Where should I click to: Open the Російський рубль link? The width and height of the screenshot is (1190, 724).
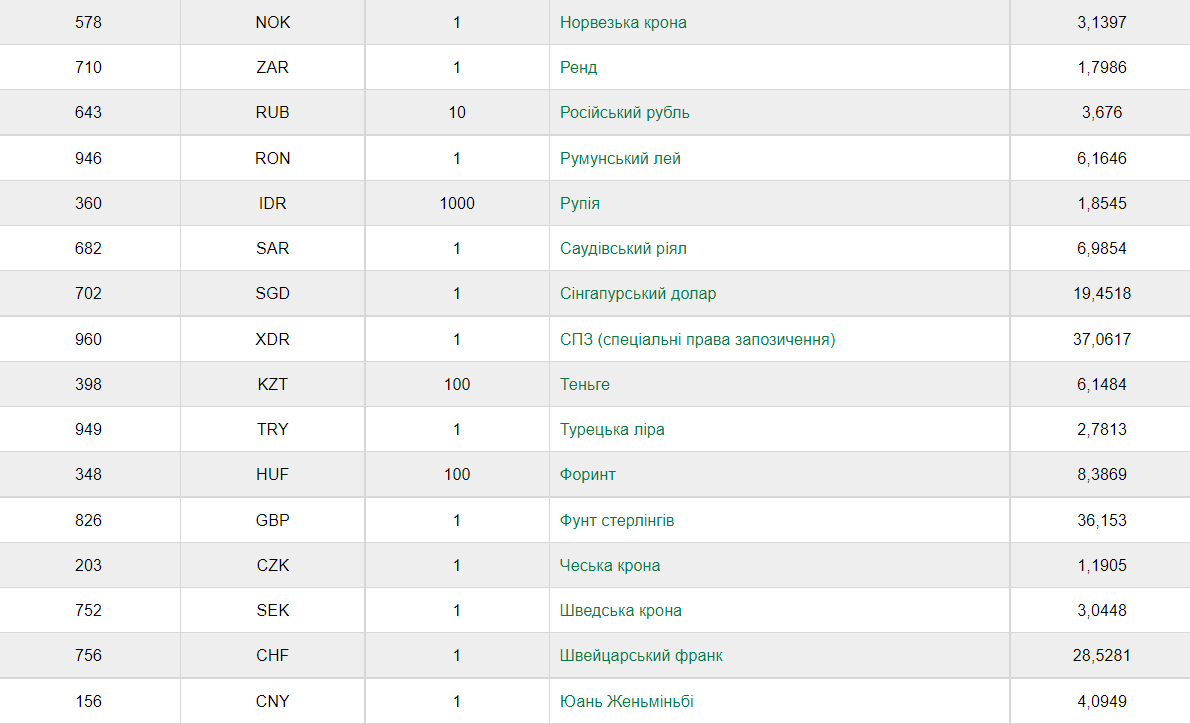point(624,113)
